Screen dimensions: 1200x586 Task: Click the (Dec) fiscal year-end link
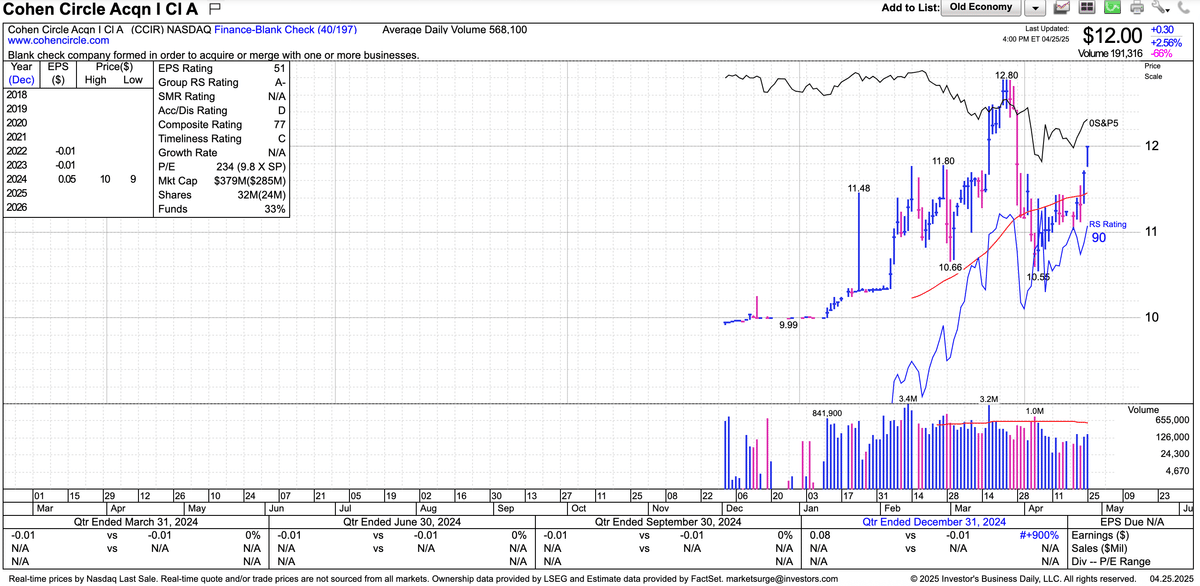click(x=22, y=79)
